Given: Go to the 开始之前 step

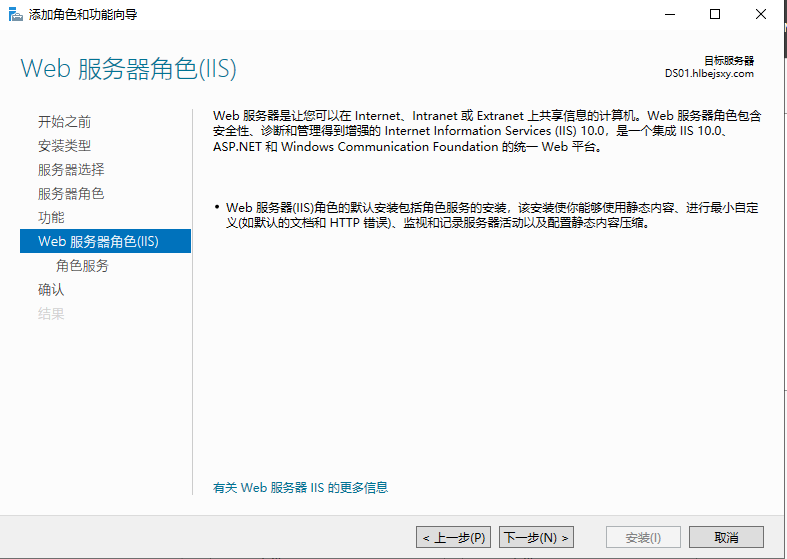Looking at the screenshot, I should (64, 122).
